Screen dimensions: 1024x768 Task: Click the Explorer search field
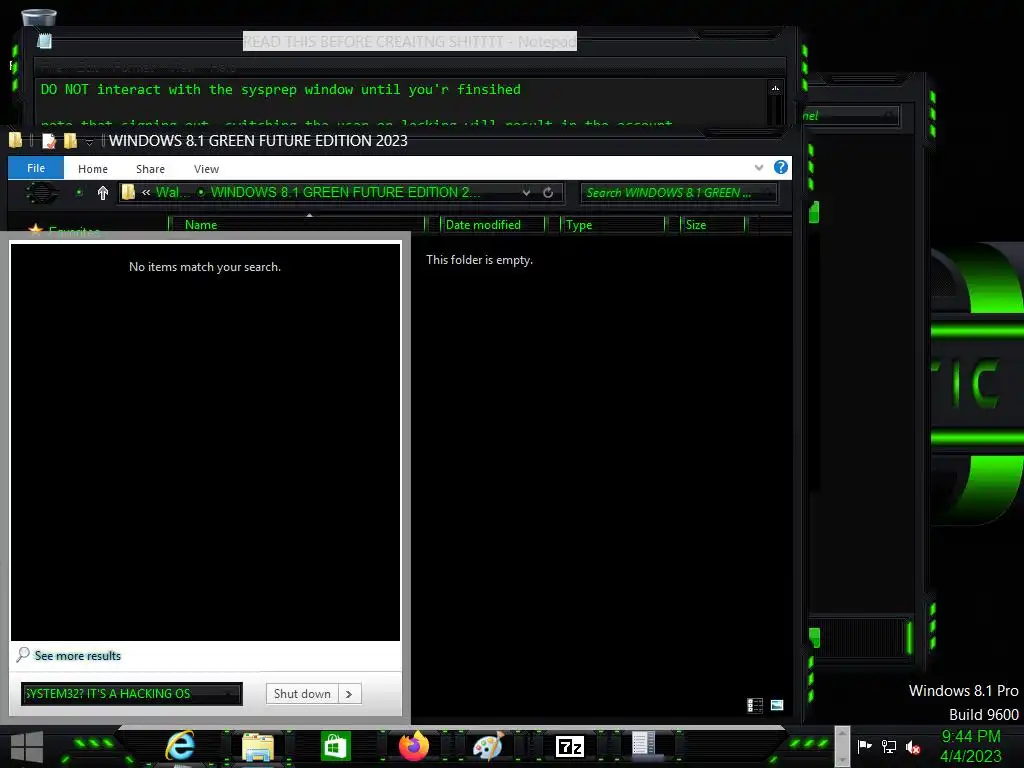679,193
